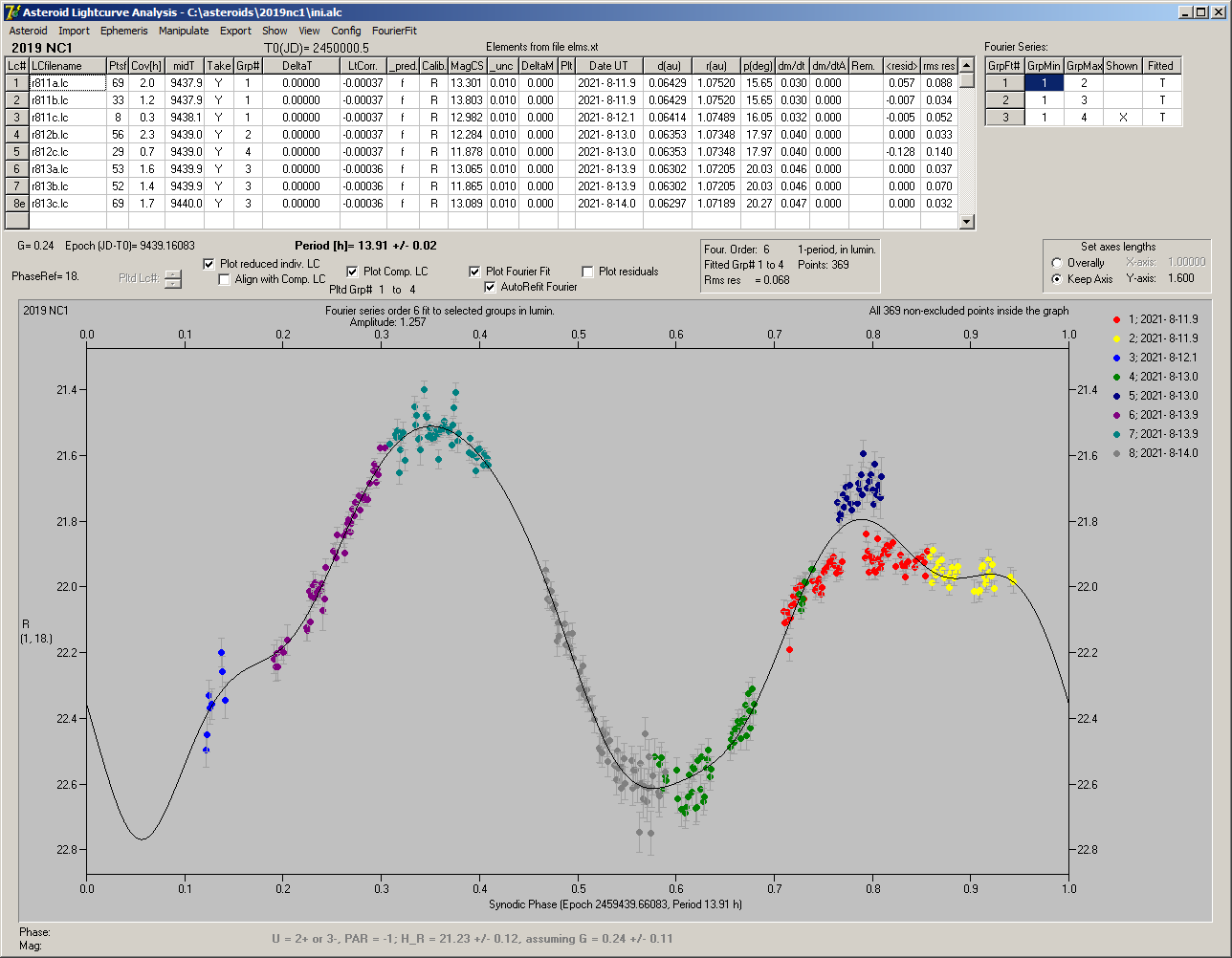Viewport: 1232px width, 958px height.
Task: Click the LCfilename column header
Action: point(68,66)
